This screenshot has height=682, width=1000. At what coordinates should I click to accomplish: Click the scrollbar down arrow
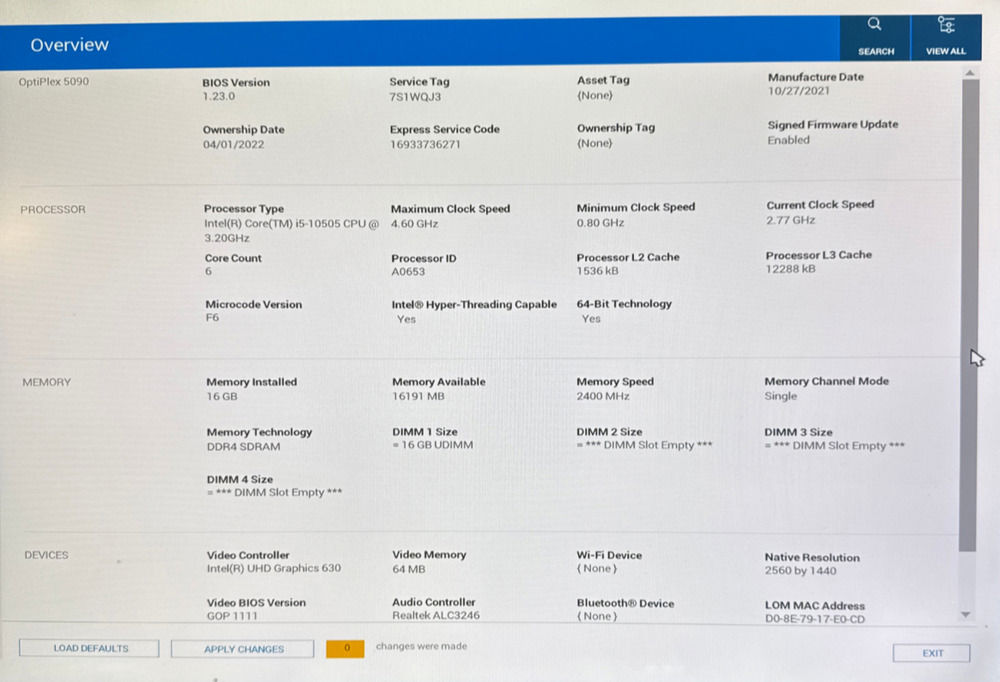[966, 615]
